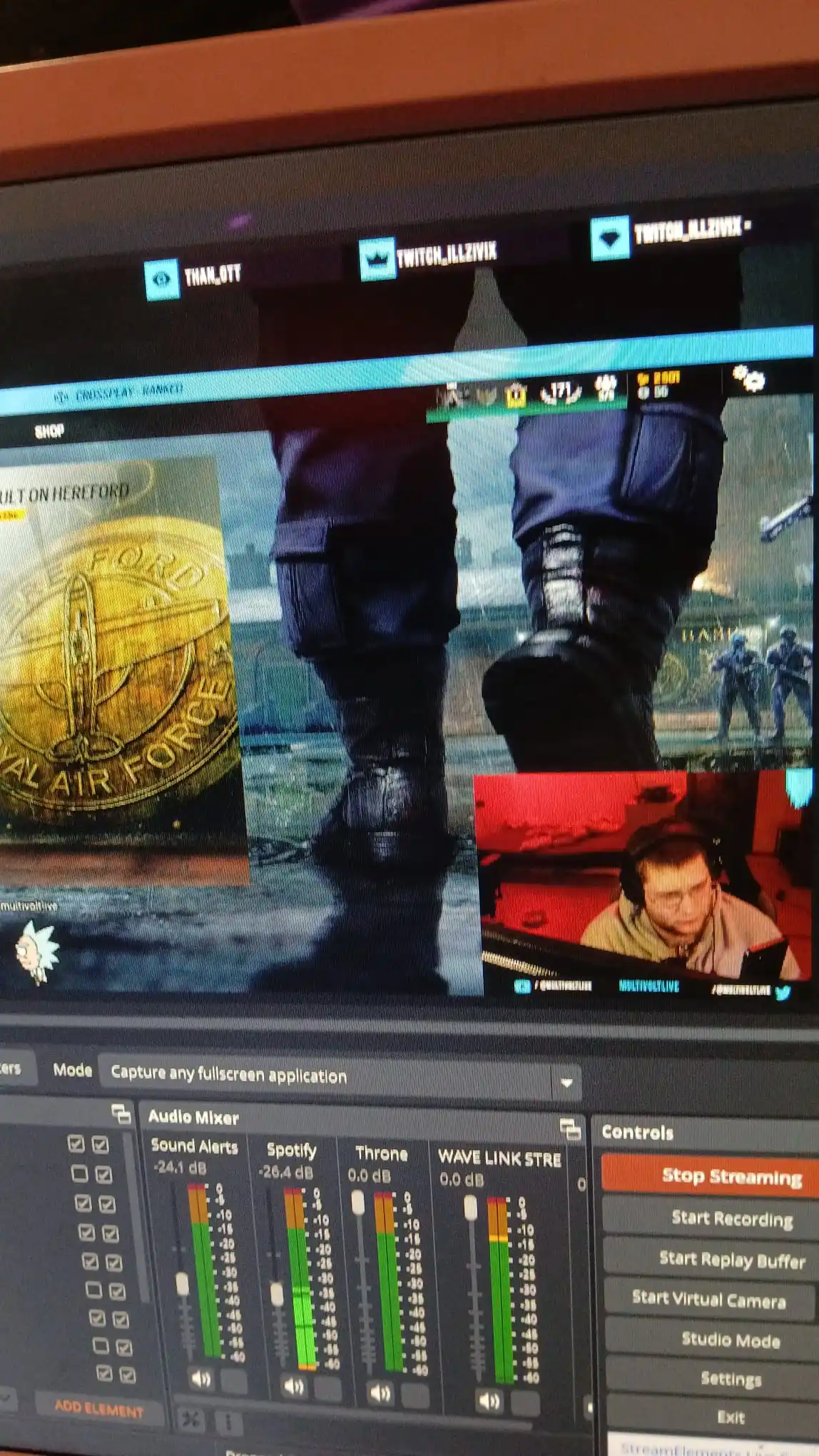The width and height of the screenshot is (819, 1456).
Task: Click the Spotify volume fader
Action: pos(278,1294)
